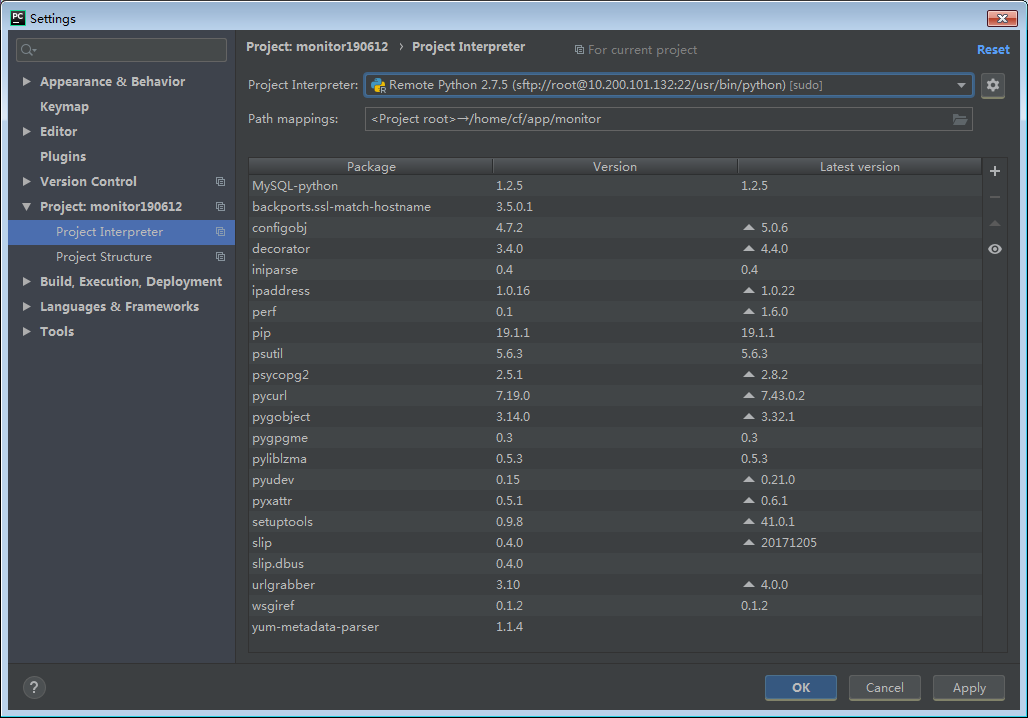This screenshot has width=1028, height=718.
Task: Collapse the Project: monitor190612 section arrow
Action: click(27, 207)
